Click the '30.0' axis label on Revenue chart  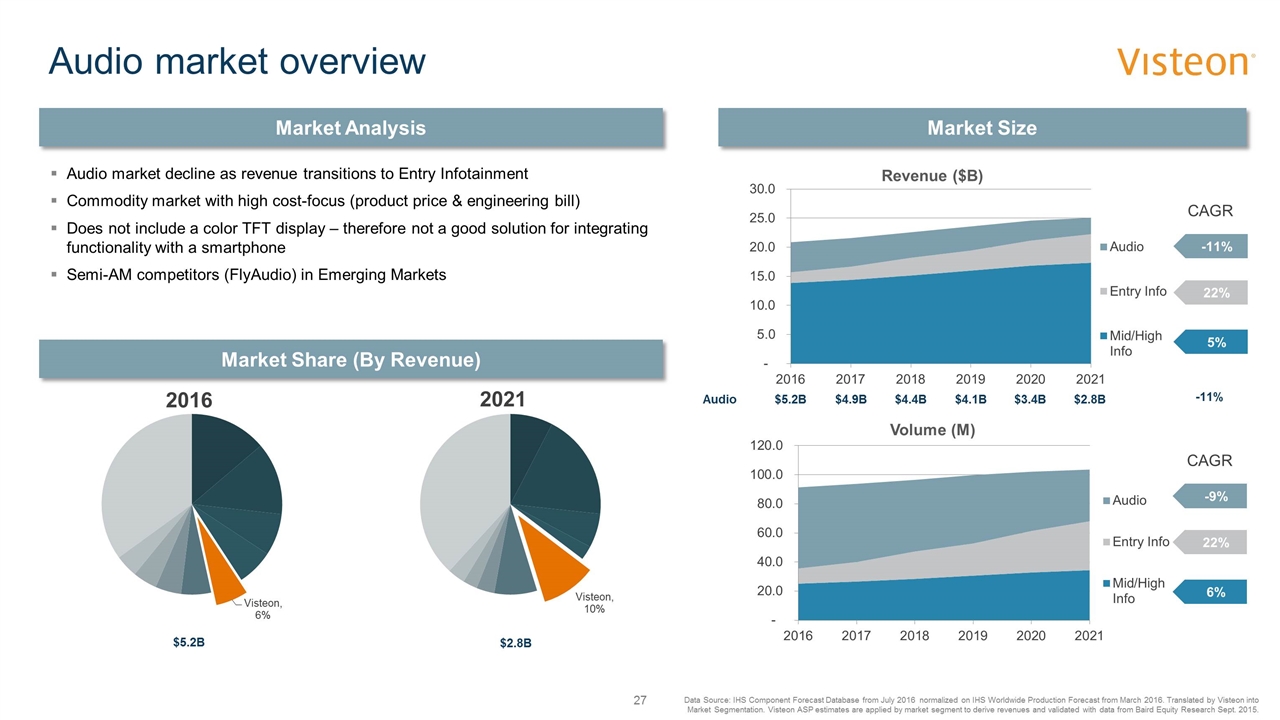point(763,189)
